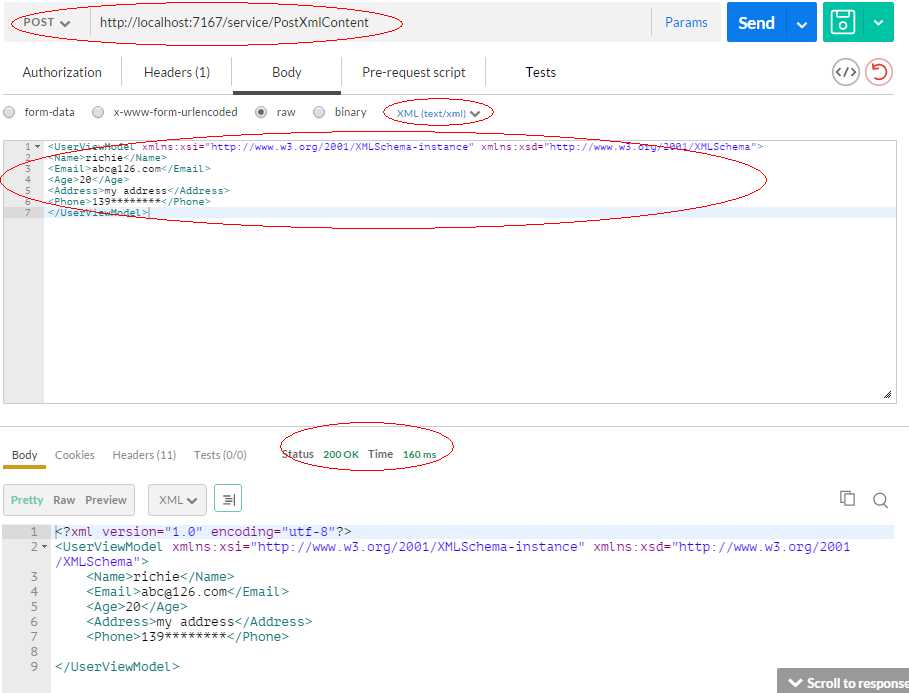Click the Email line in the request body
The height and width of the screenshot is (693, 909).
[x=129, y=169]
